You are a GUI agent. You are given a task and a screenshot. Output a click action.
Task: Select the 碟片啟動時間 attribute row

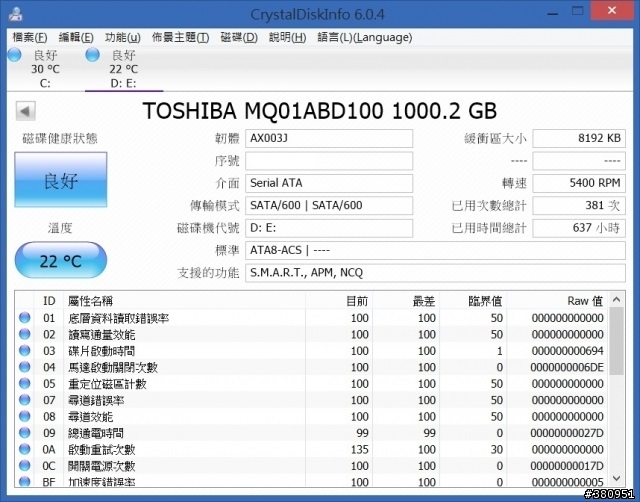pyautogui.click(x=312, y=351)
